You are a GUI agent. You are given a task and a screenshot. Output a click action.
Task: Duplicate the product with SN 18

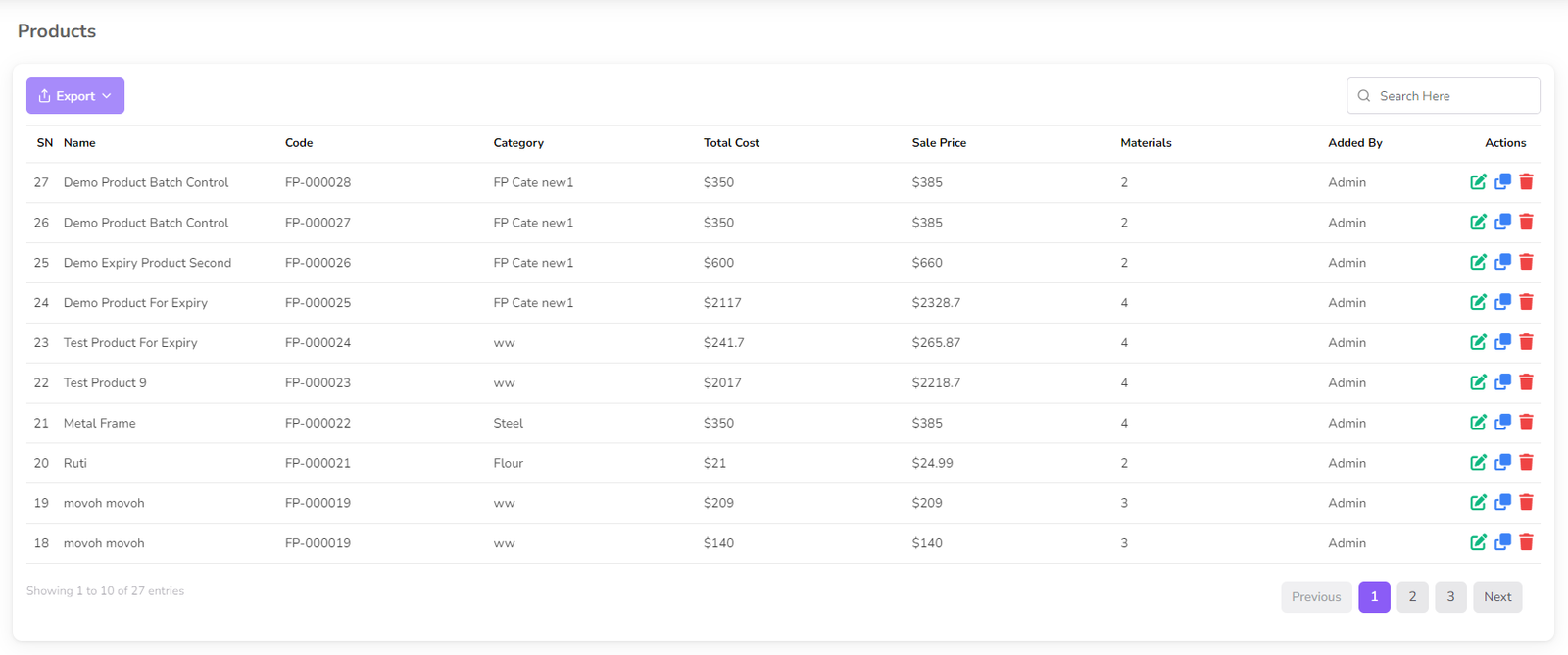point(1502,543)
